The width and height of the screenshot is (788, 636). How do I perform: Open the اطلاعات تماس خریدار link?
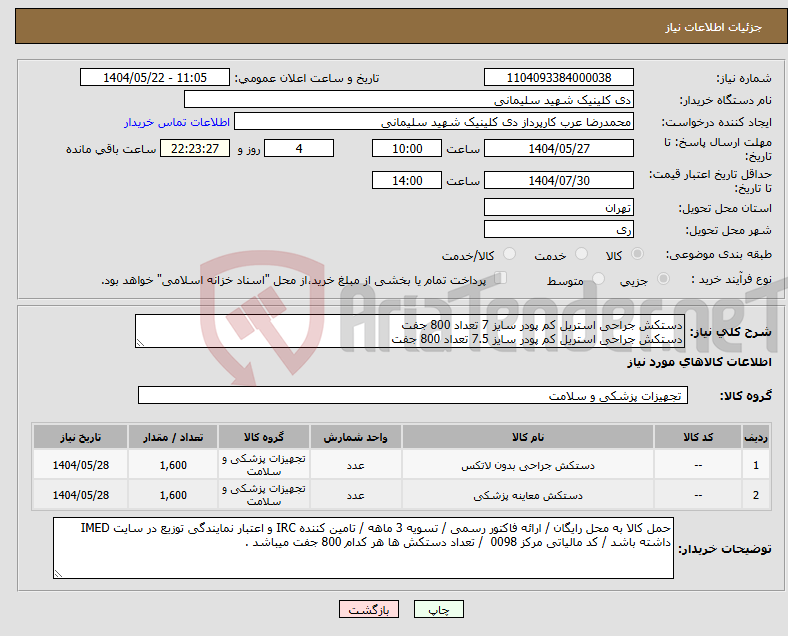(x=177, y=122)
